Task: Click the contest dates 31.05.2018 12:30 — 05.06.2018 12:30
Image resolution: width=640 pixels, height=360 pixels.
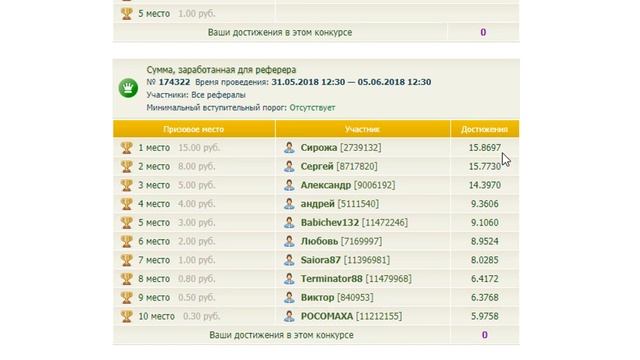Action: click(351, 82)
